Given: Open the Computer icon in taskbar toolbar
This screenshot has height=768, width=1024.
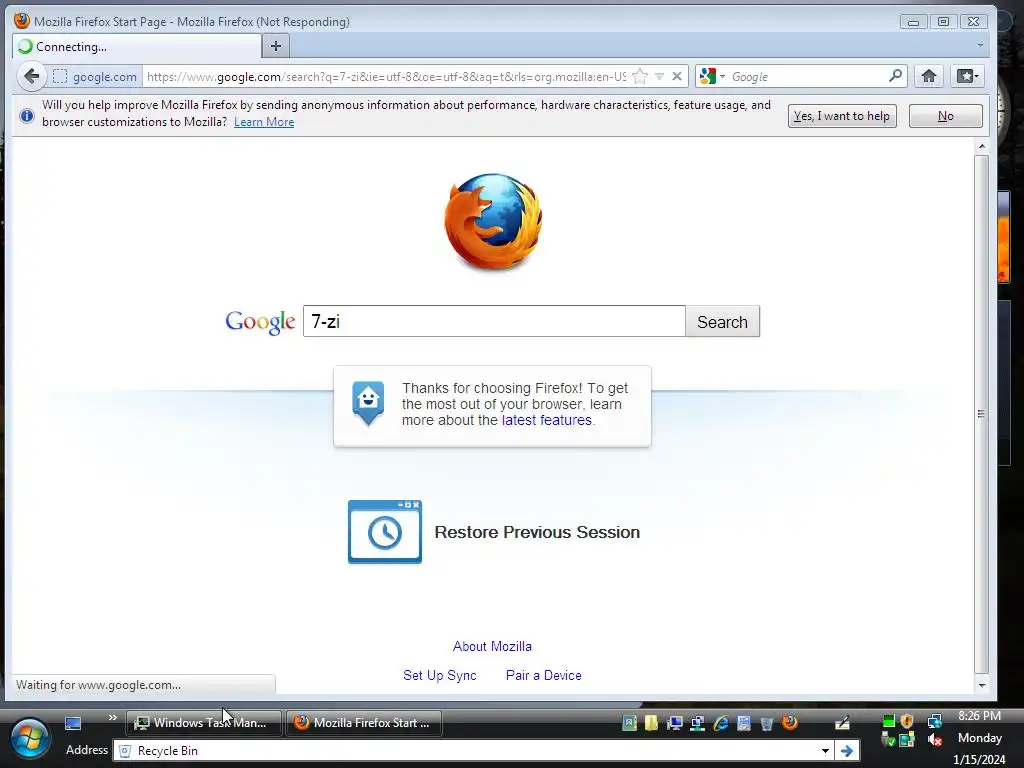Looking at the screenshot, I should click(675, 722).
